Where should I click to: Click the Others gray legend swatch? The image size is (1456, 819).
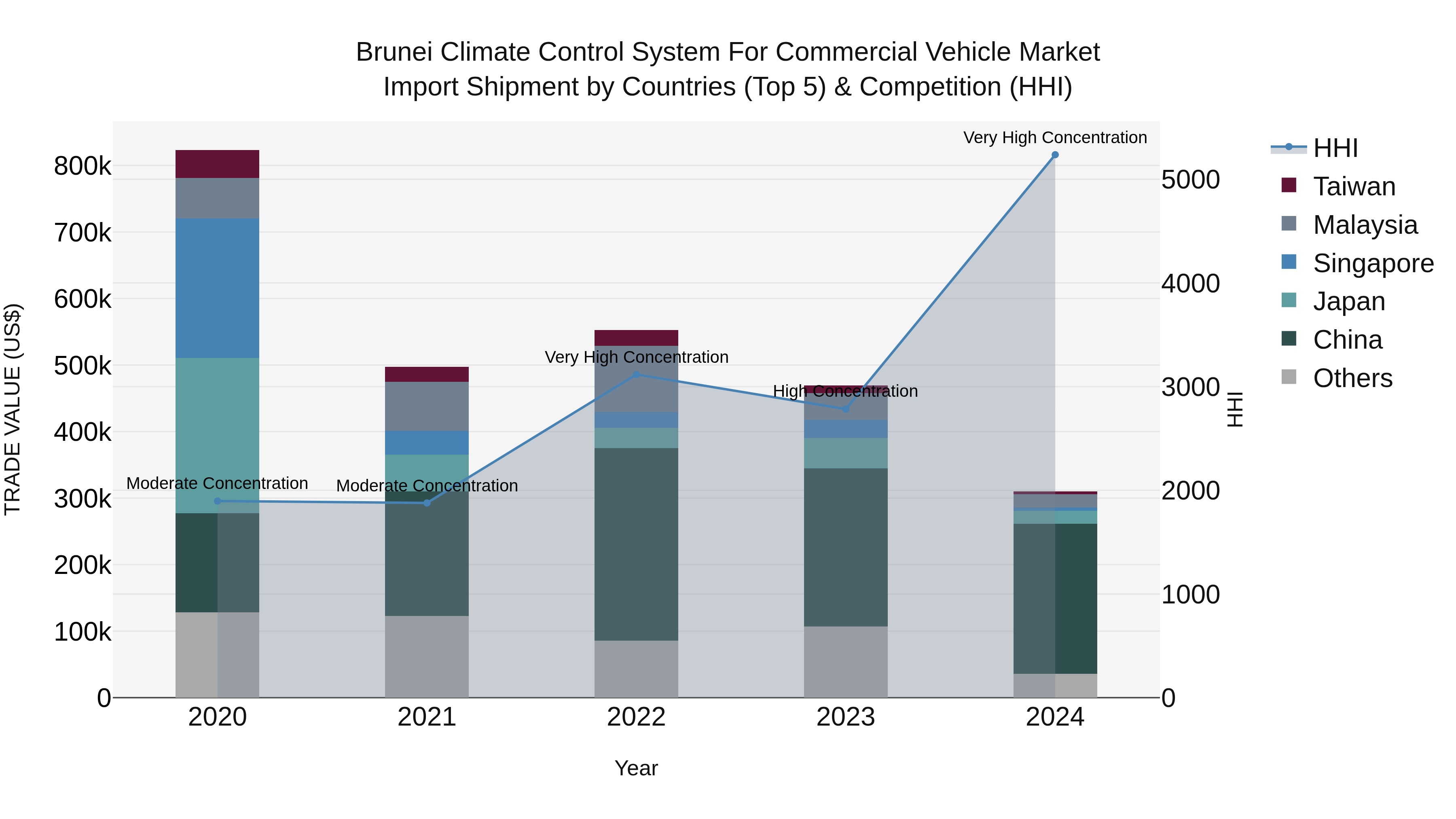point(1289,377)
